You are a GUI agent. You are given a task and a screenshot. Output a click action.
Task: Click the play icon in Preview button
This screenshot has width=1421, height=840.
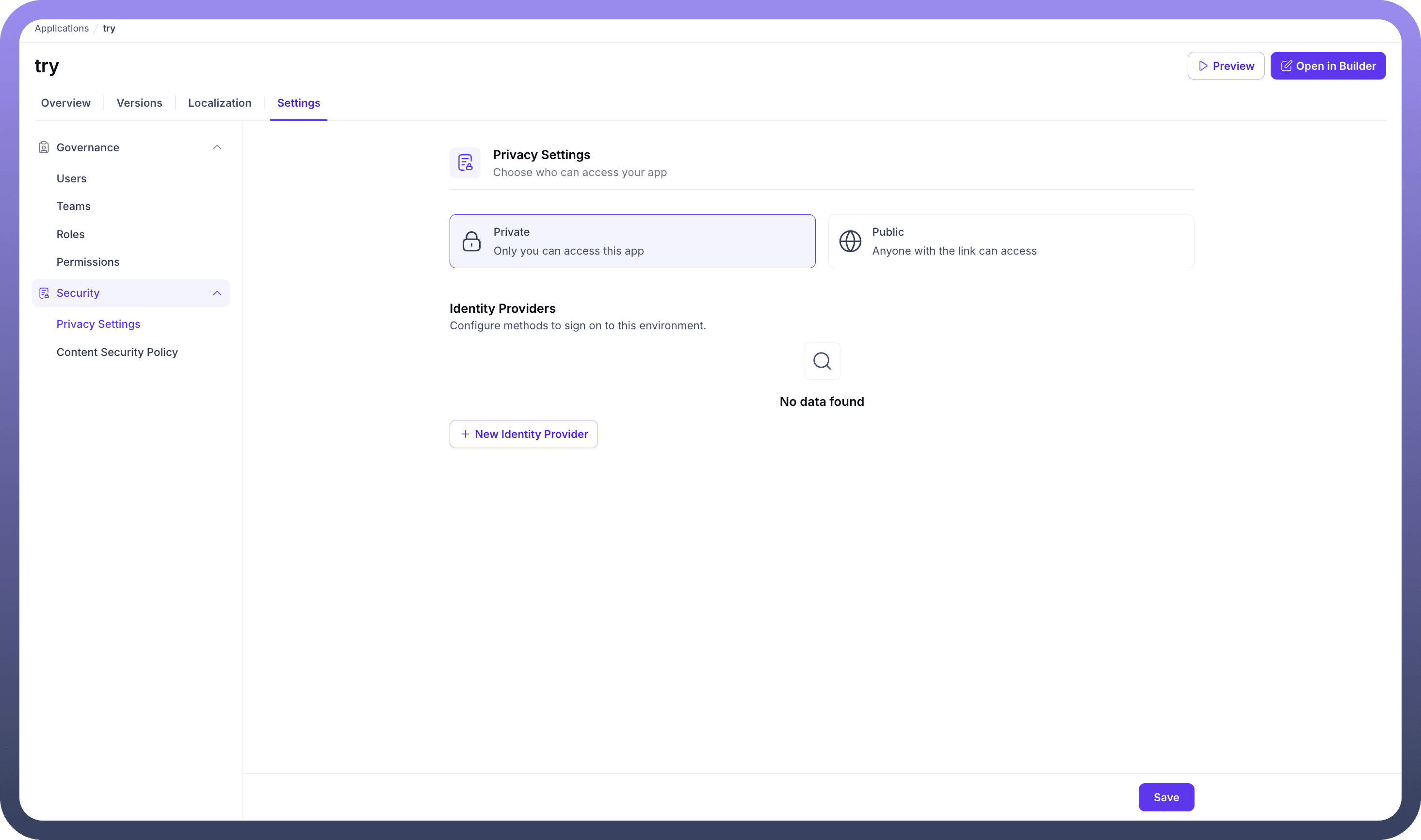tap(1203, 66)
